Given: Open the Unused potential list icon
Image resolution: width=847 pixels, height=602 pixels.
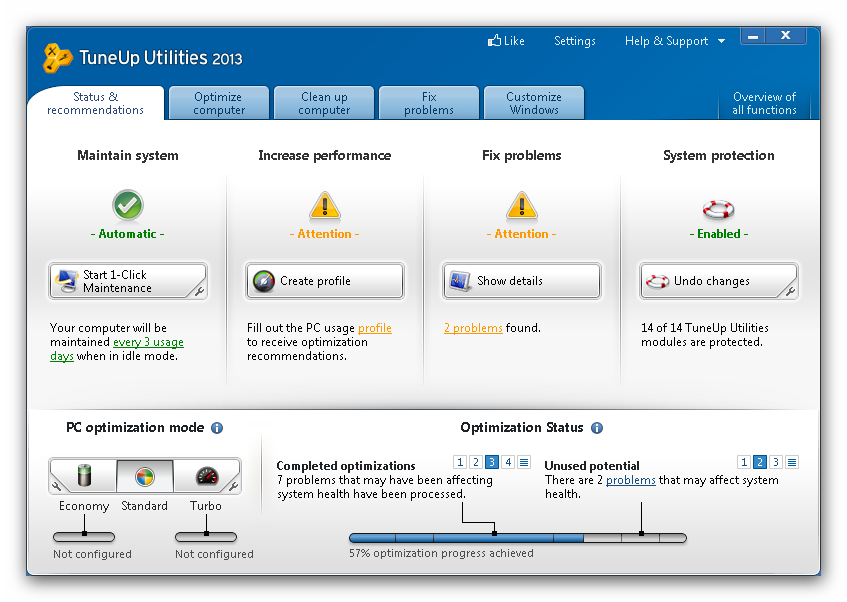Looking at the screenshot, I should coord(792,462).
